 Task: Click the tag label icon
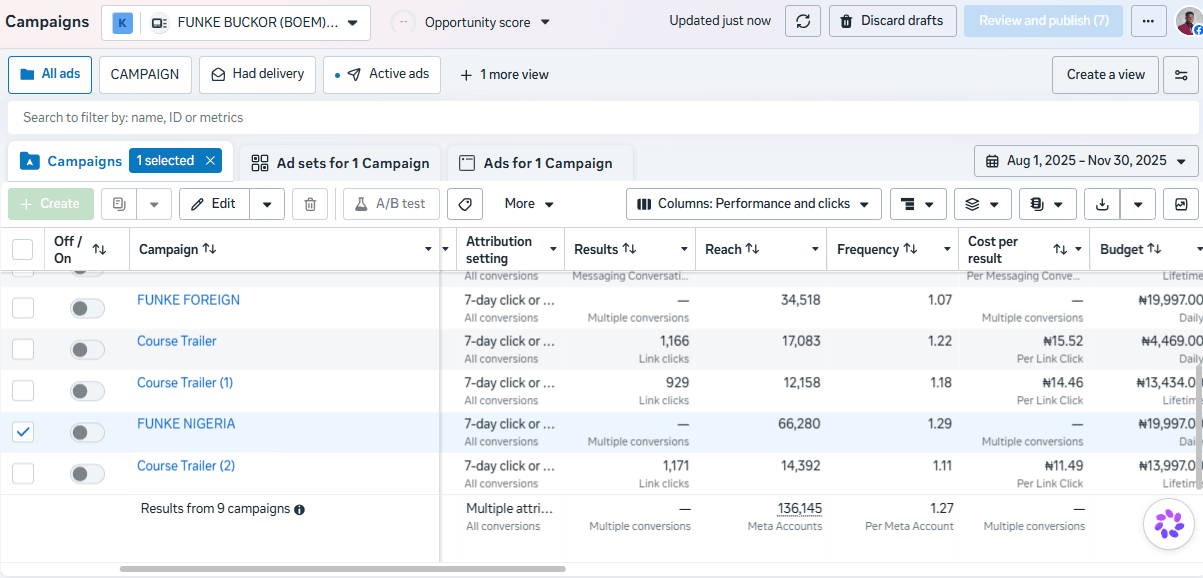click(465, 204)
